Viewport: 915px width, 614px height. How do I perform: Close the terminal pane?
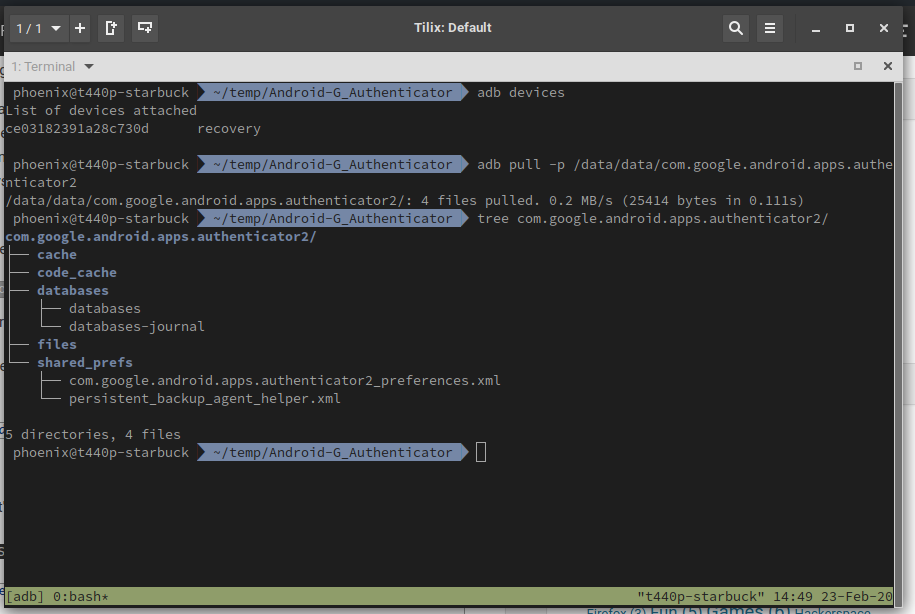point(888,66)
